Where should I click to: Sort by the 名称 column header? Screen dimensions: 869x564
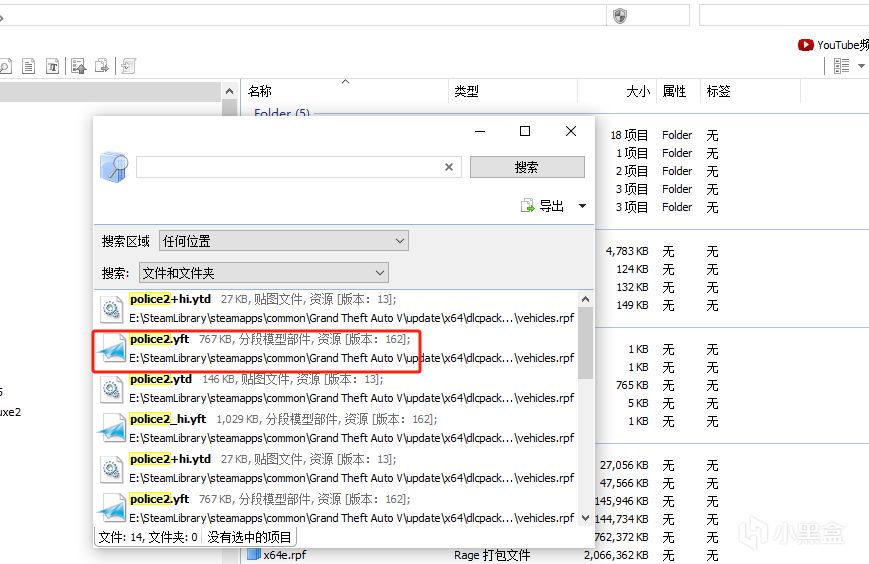pos(259,91)
